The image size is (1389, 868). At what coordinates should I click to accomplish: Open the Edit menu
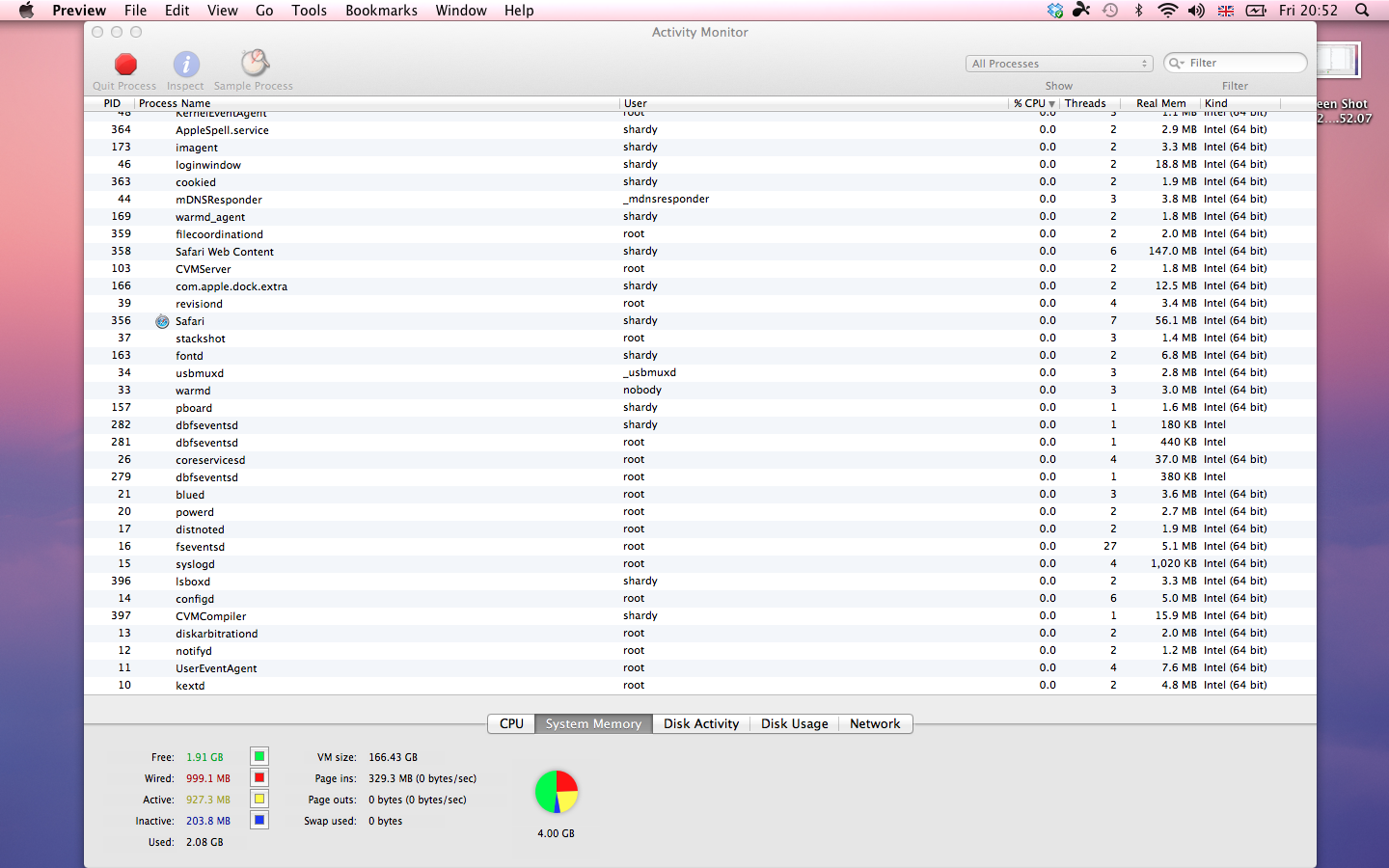177,11
